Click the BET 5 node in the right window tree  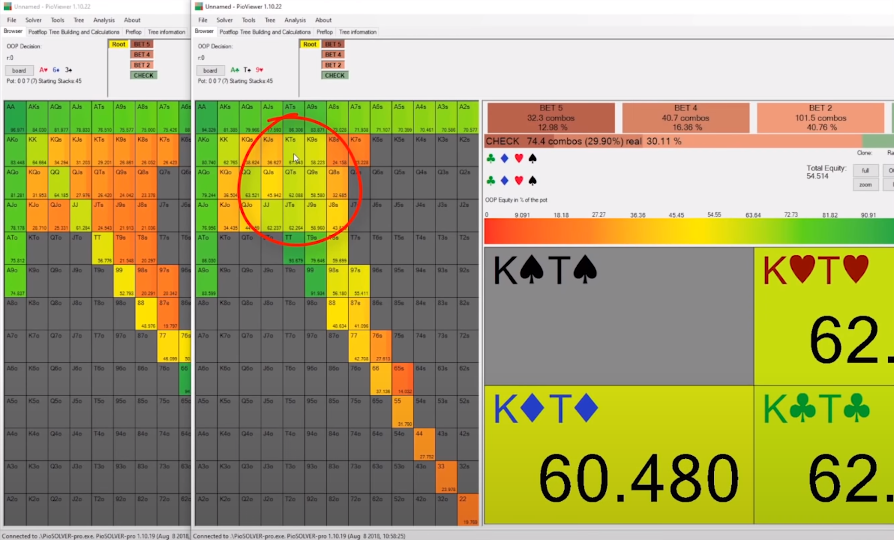[334, 45]
